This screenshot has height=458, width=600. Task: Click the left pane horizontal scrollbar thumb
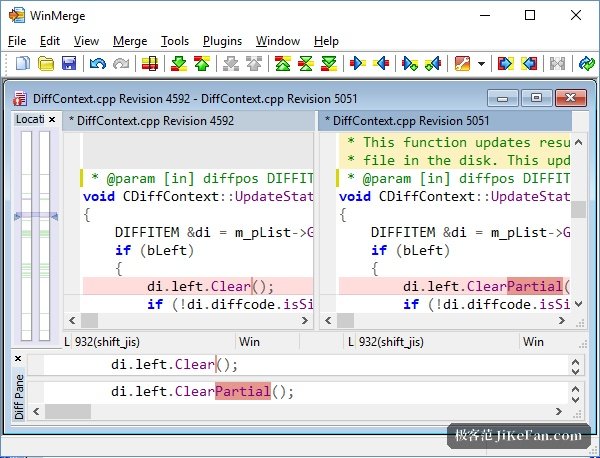[90, 321]
